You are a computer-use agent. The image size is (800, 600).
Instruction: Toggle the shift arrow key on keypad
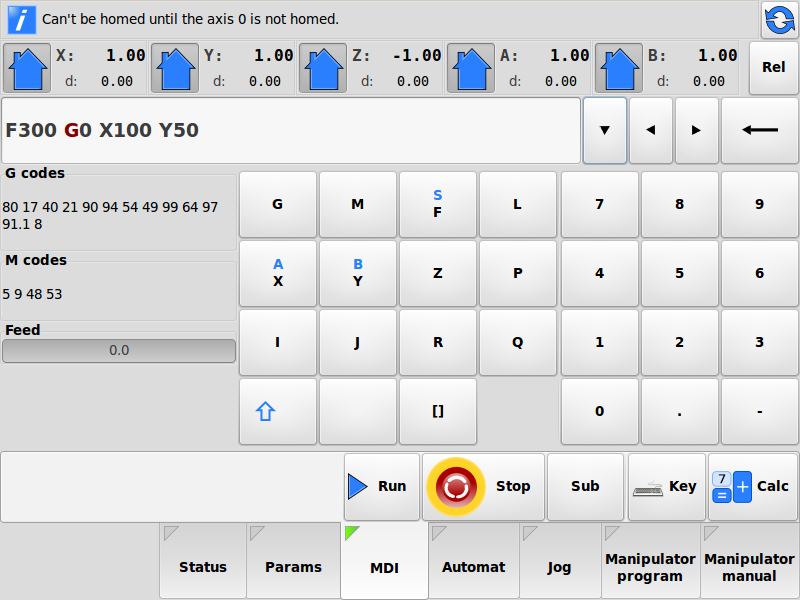pos(278,411)
